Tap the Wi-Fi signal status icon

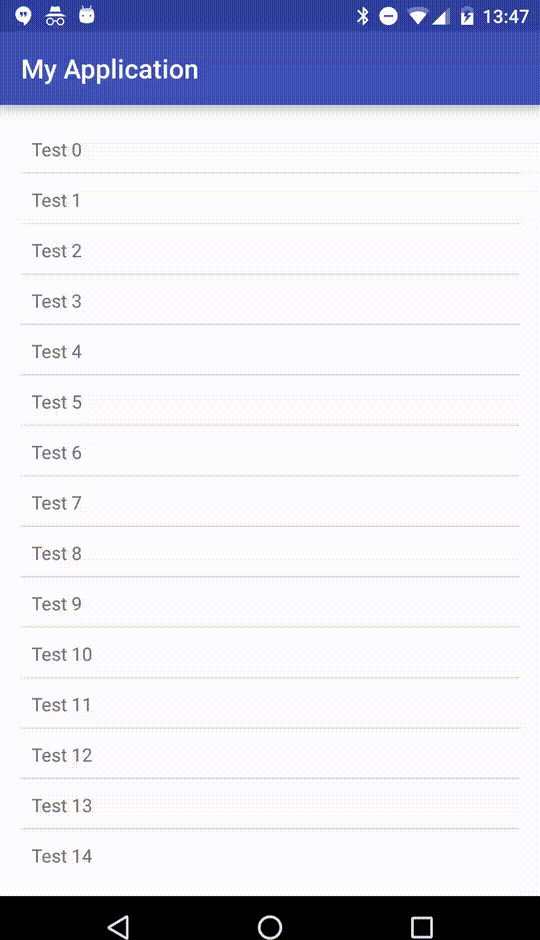[417, 16]
